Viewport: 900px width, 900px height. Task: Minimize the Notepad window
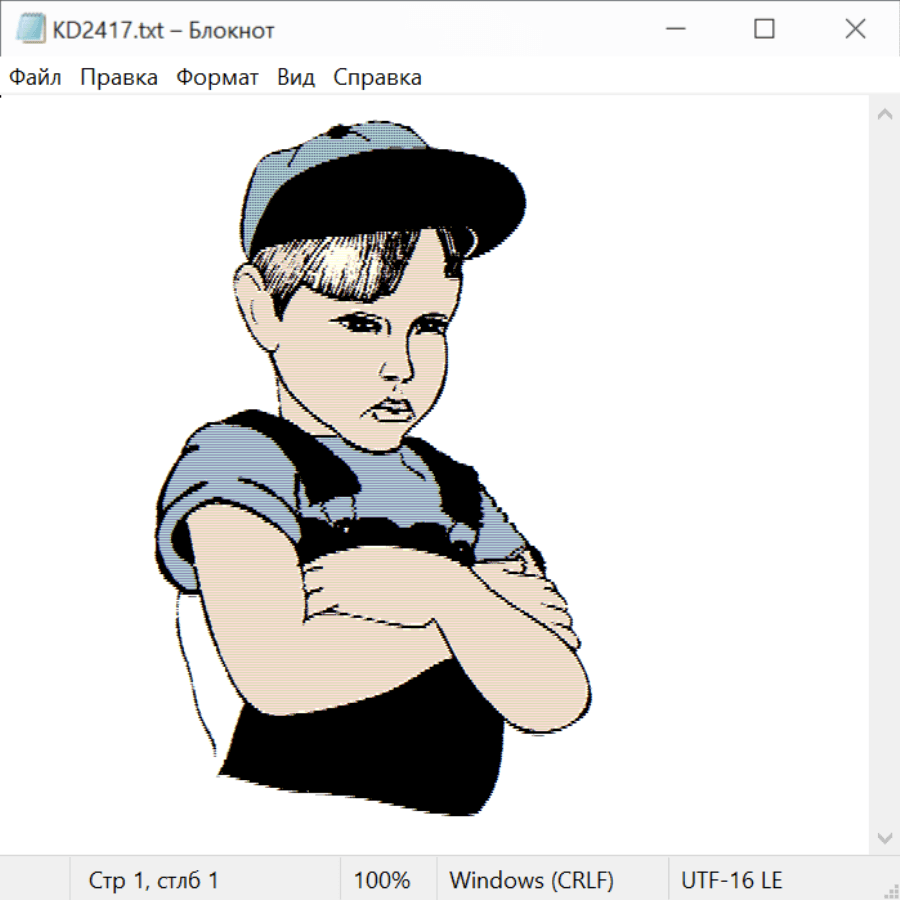[x=673, y=30]
